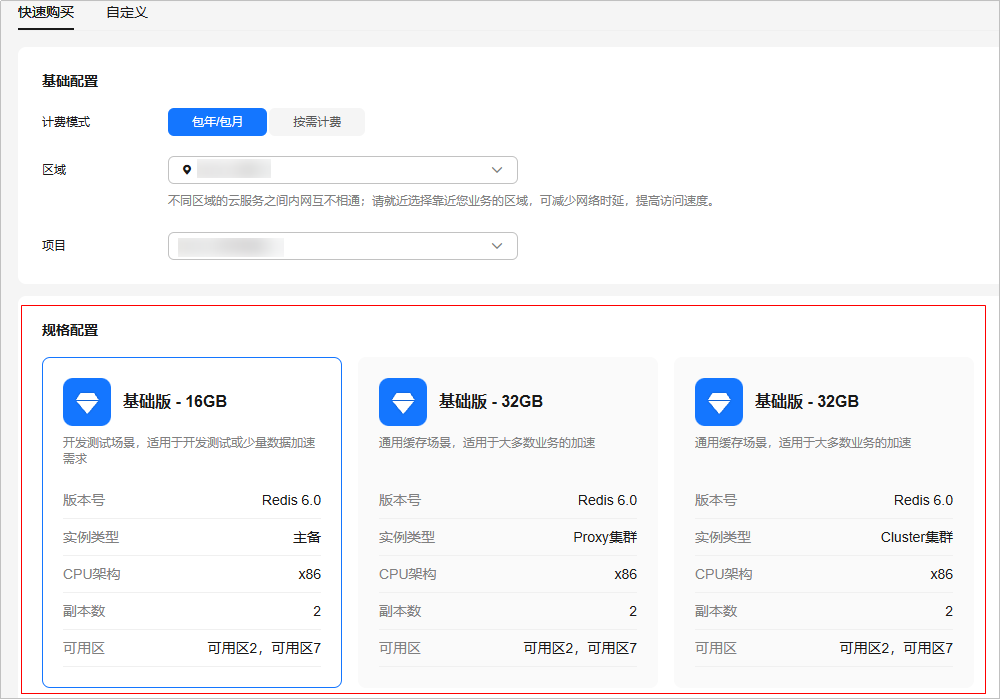The width and height of the screenshot is (1000, 699).
Task: Select the Proxy集群 基础版 - 32GB card title
Action: (491, 401)
